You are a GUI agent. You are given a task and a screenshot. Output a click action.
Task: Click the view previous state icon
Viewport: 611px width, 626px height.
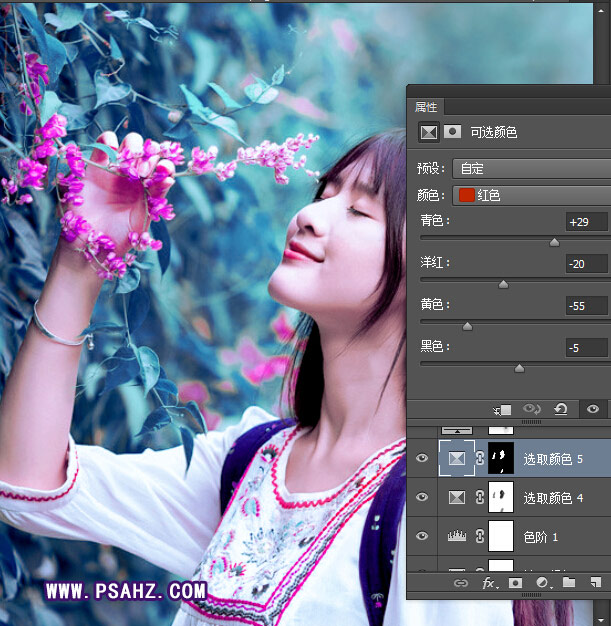(531, 410)
